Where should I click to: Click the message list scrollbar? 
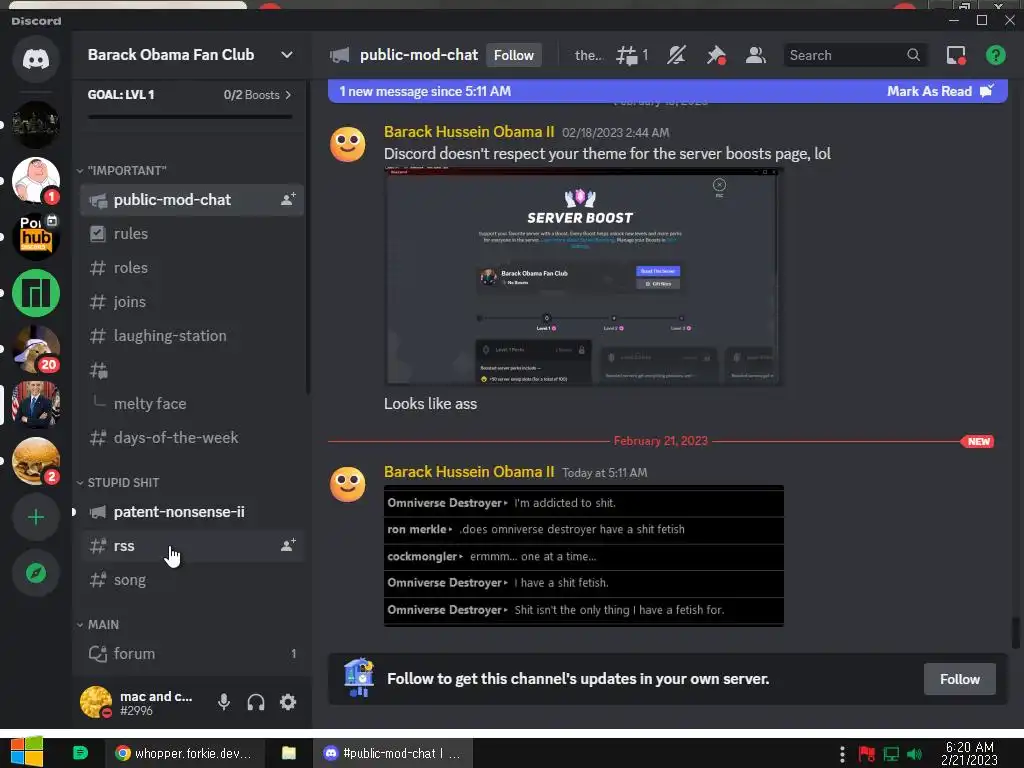click(x=1015, y=633)
